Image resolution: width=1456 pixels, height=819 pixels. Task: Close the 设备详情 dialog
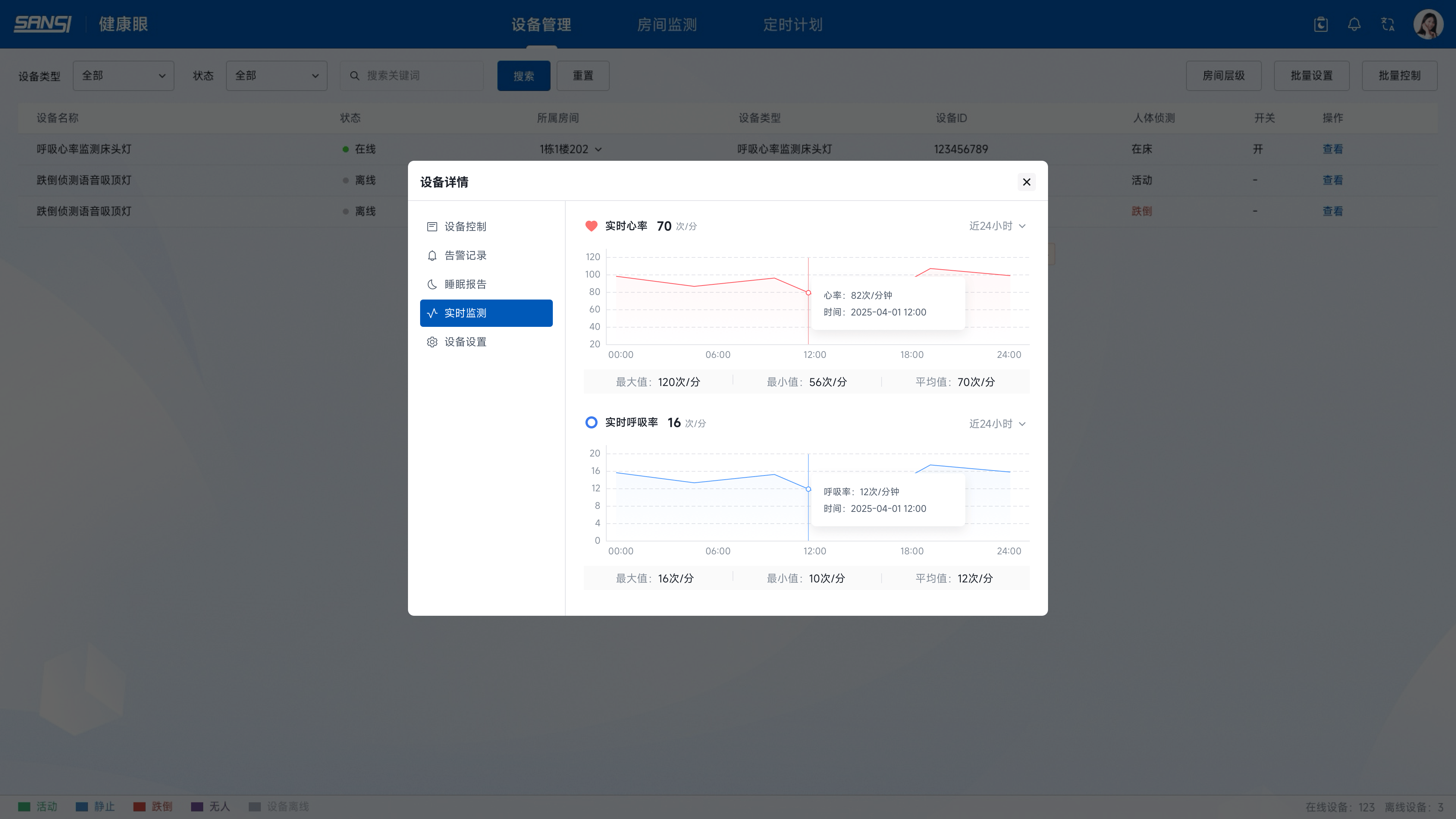coord(1026,182)
